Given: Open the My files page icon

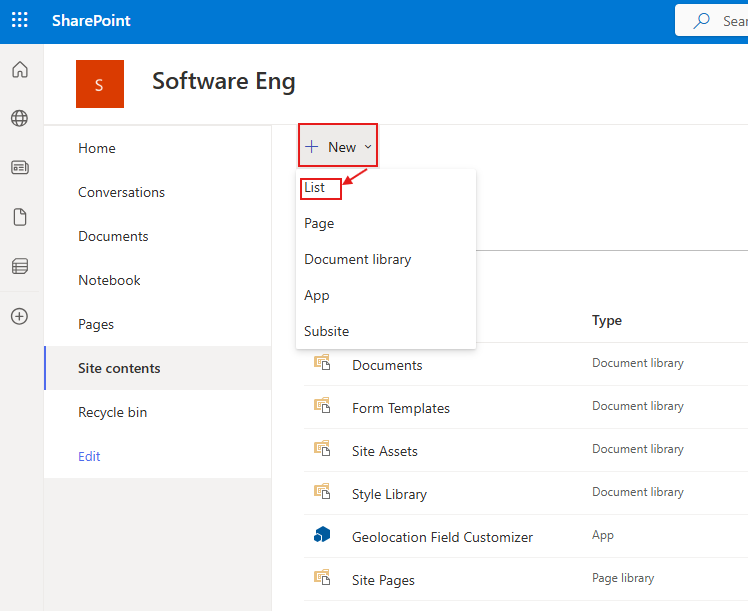Looking at the screenshot, I should click(x=20, y=217).
